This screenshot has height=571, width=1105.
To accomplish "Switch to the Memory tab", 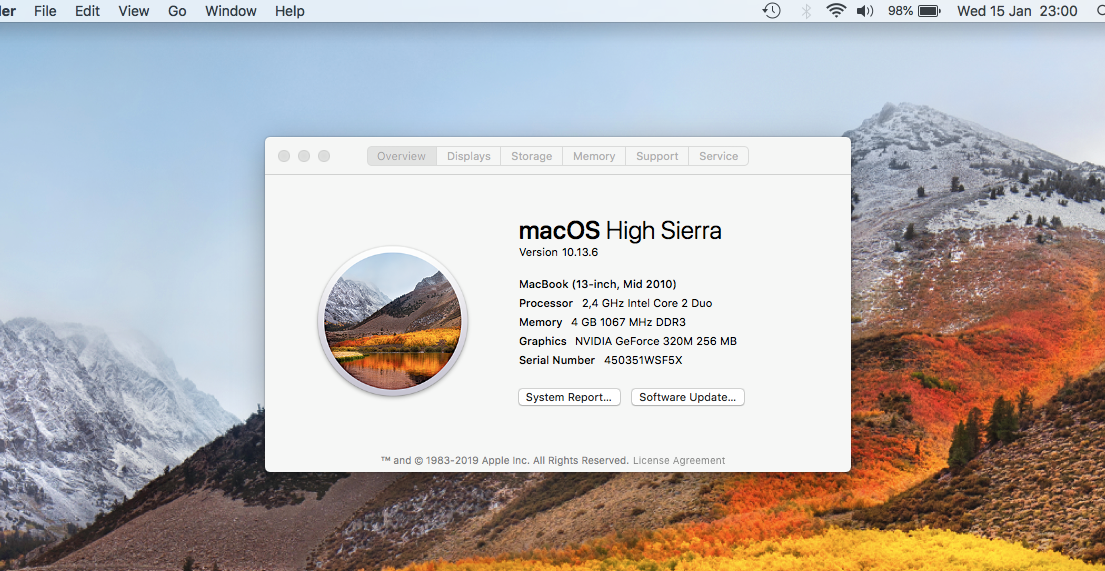I will [x=594, y=156].
